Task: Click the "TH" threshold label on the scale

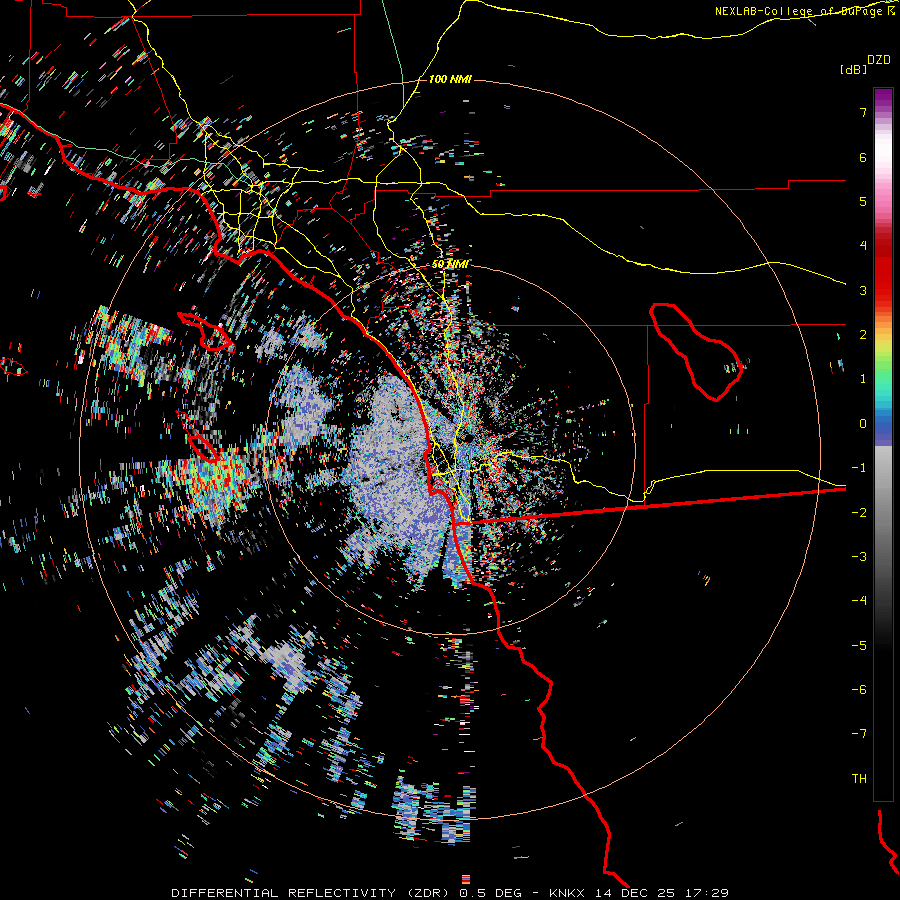Action: tap(859, 779)
